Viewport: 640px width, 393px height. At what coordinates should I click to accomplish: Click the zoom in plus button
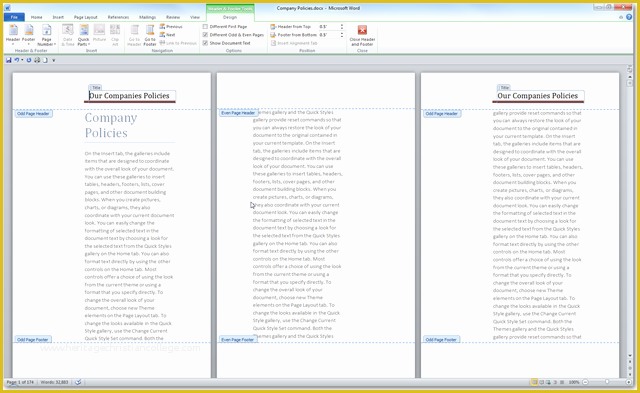pyautogui.click(x=629, y=382)
